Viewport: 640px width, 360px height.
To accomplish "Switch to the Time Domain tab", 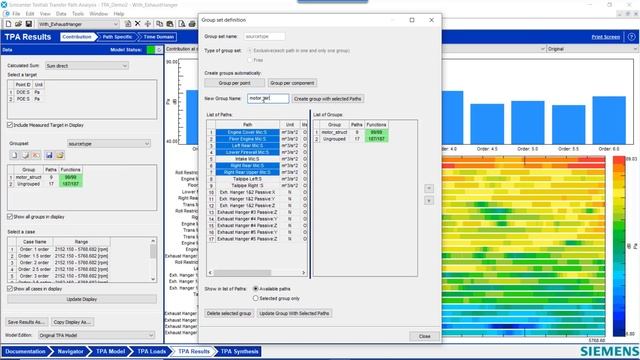I will (158, 37).
